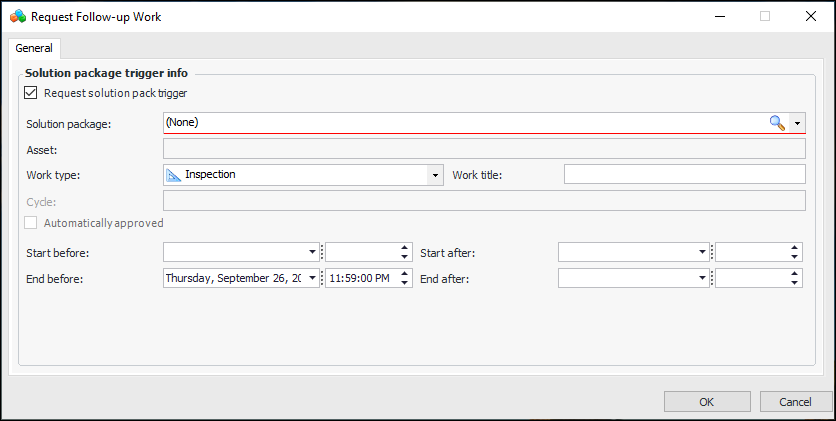Open the Start after date dropdown

pyautogui.click(x=702, y=252)
